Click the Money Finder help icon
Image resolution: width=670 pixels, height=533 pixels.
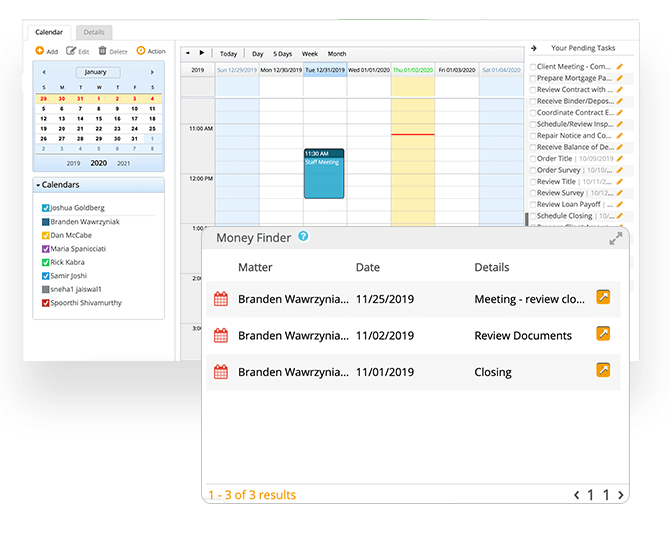pos(303,237)
